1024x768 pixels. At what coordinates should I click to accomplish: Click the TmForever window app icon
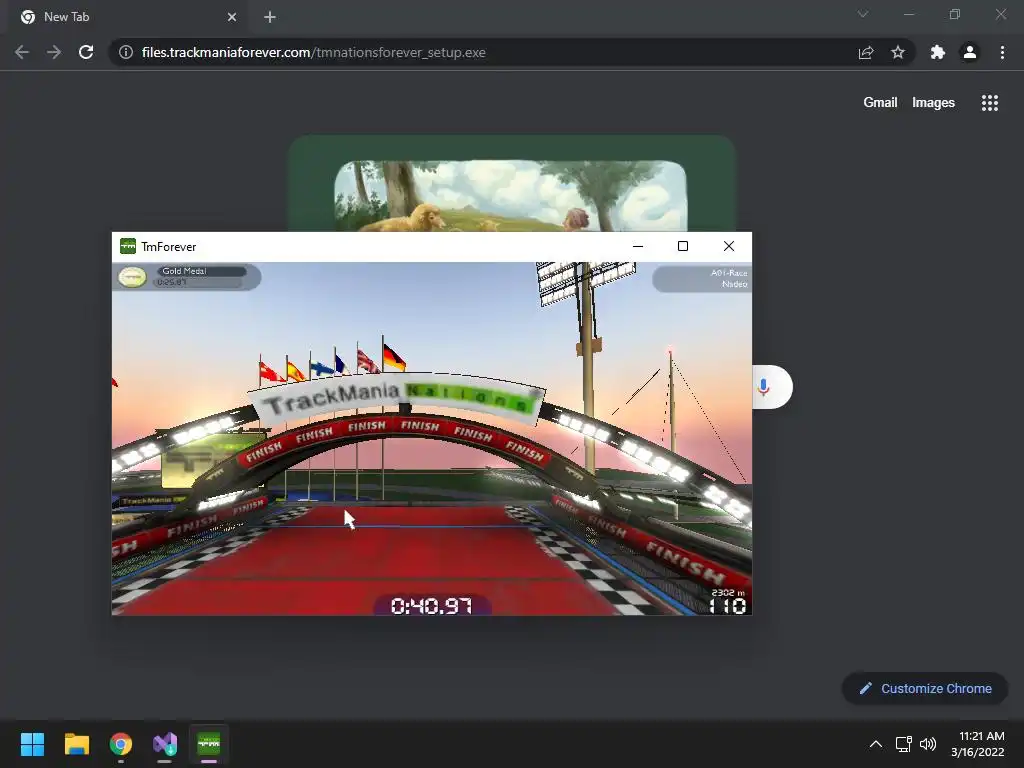click(128, 246)
